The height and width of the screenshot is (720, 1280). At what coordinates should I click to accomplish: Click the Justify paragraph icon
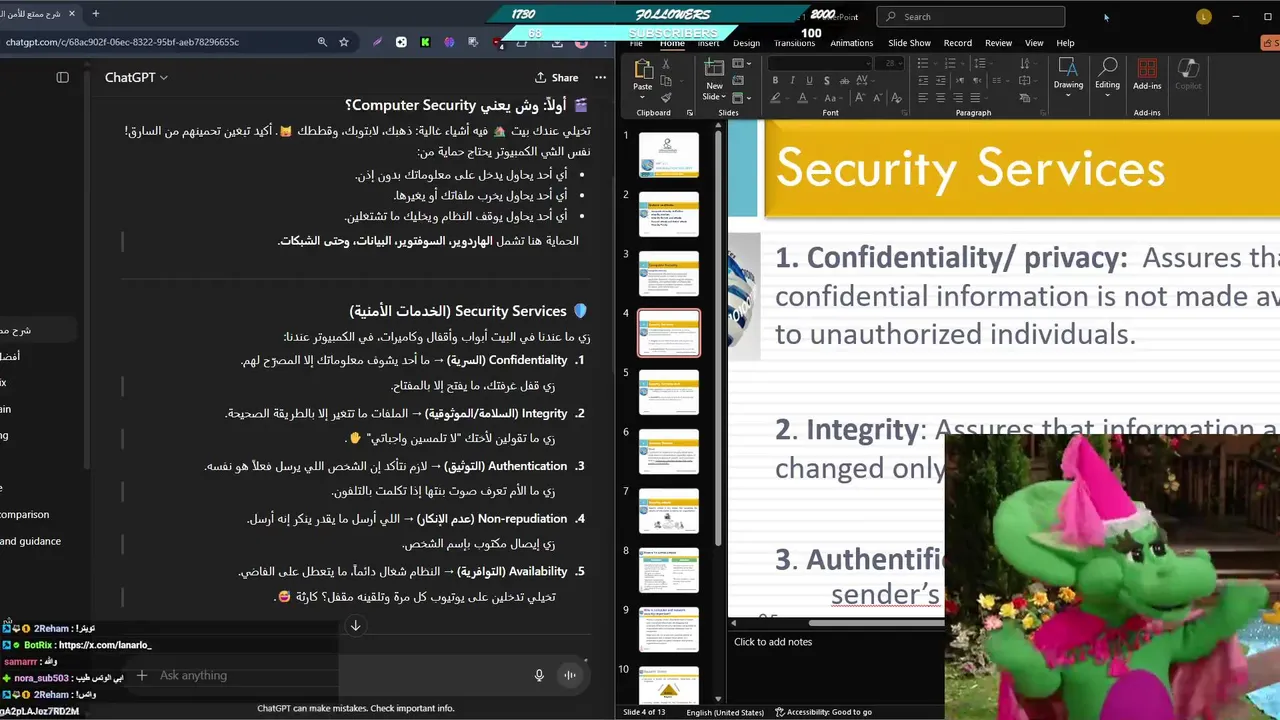[975, 98]
